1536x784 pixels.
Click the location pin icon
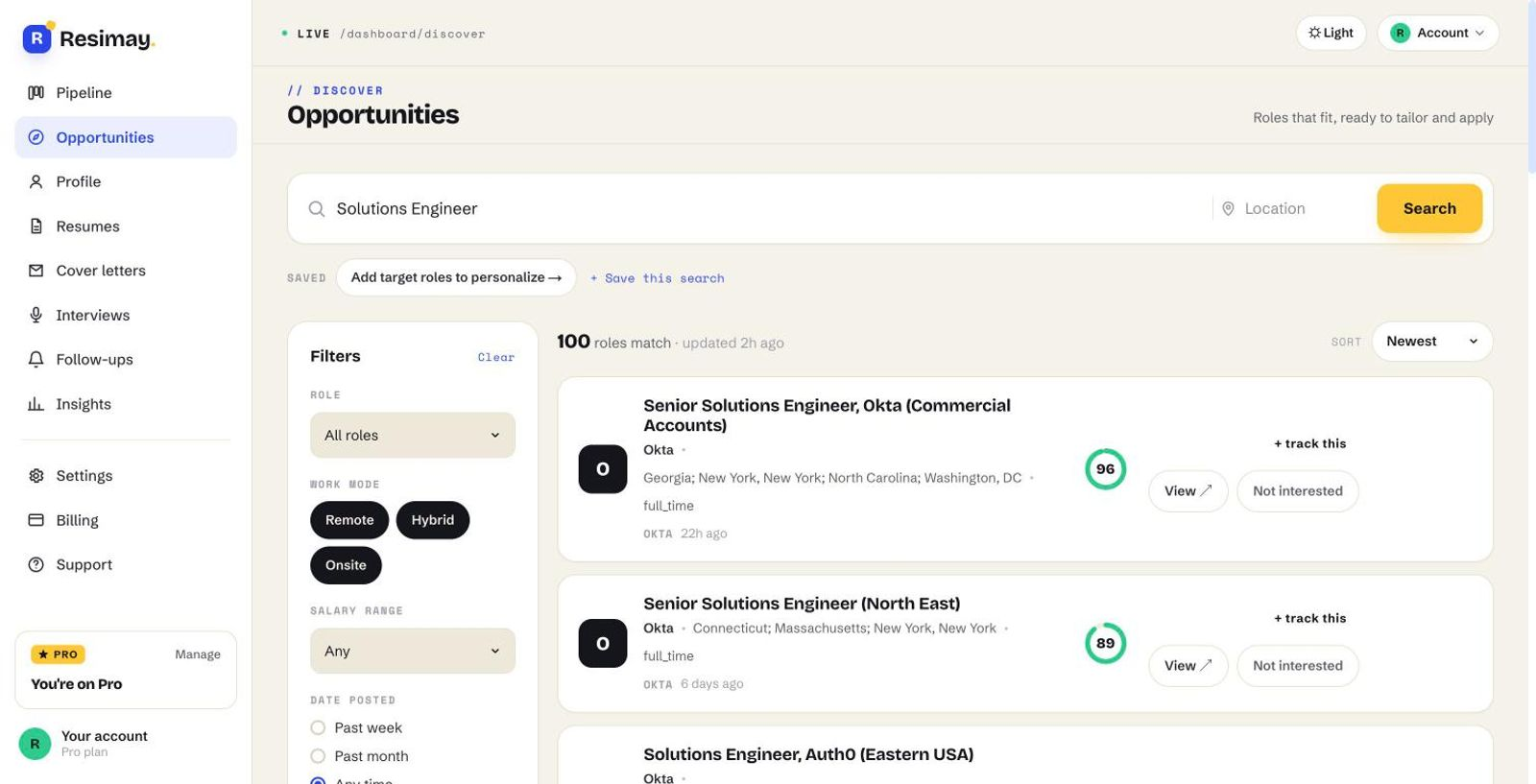(1228, 208)
